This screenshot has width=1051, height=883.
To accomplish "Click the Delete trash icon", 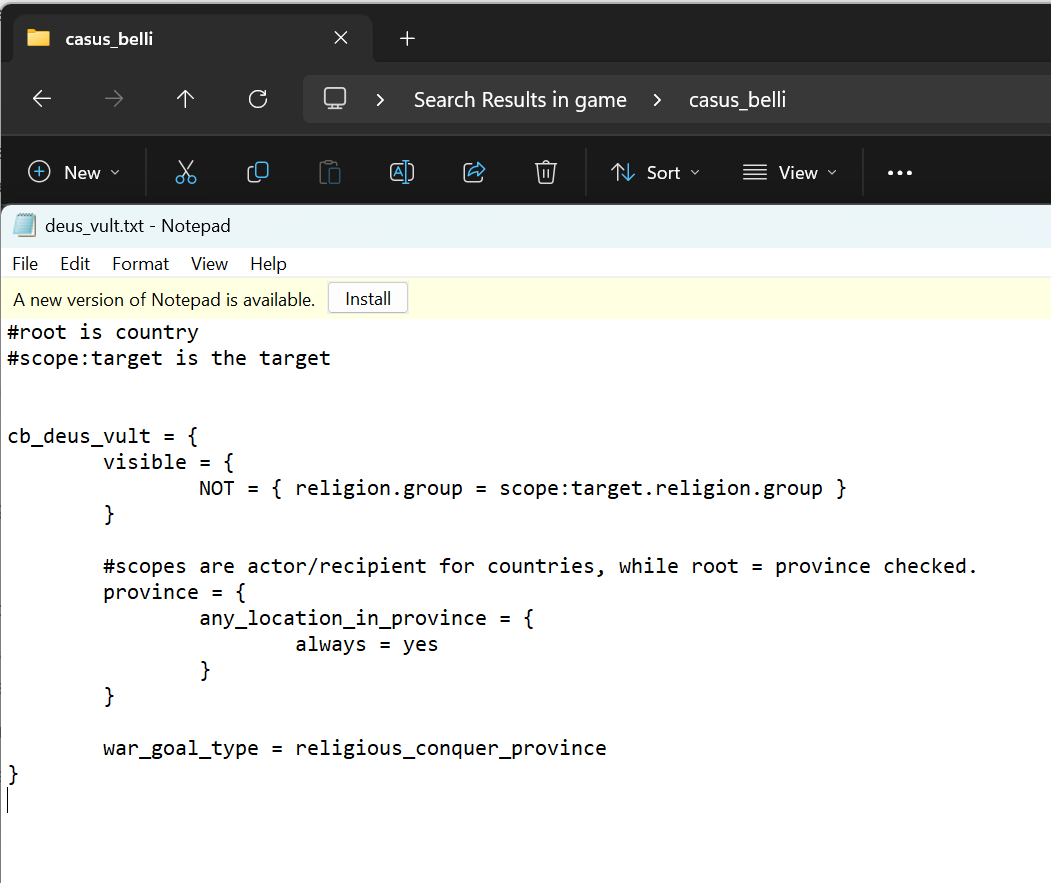I will (x=546, y=172).
